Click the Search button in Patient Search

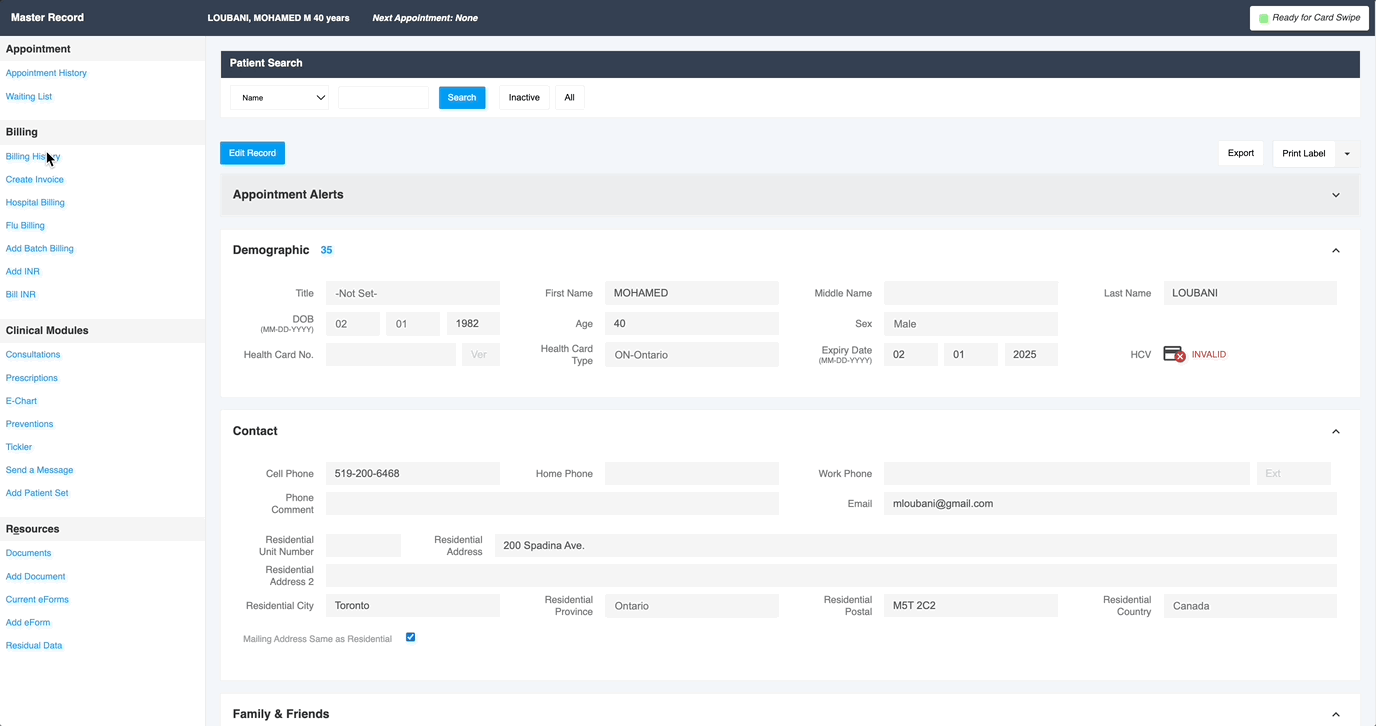point(461,97)
